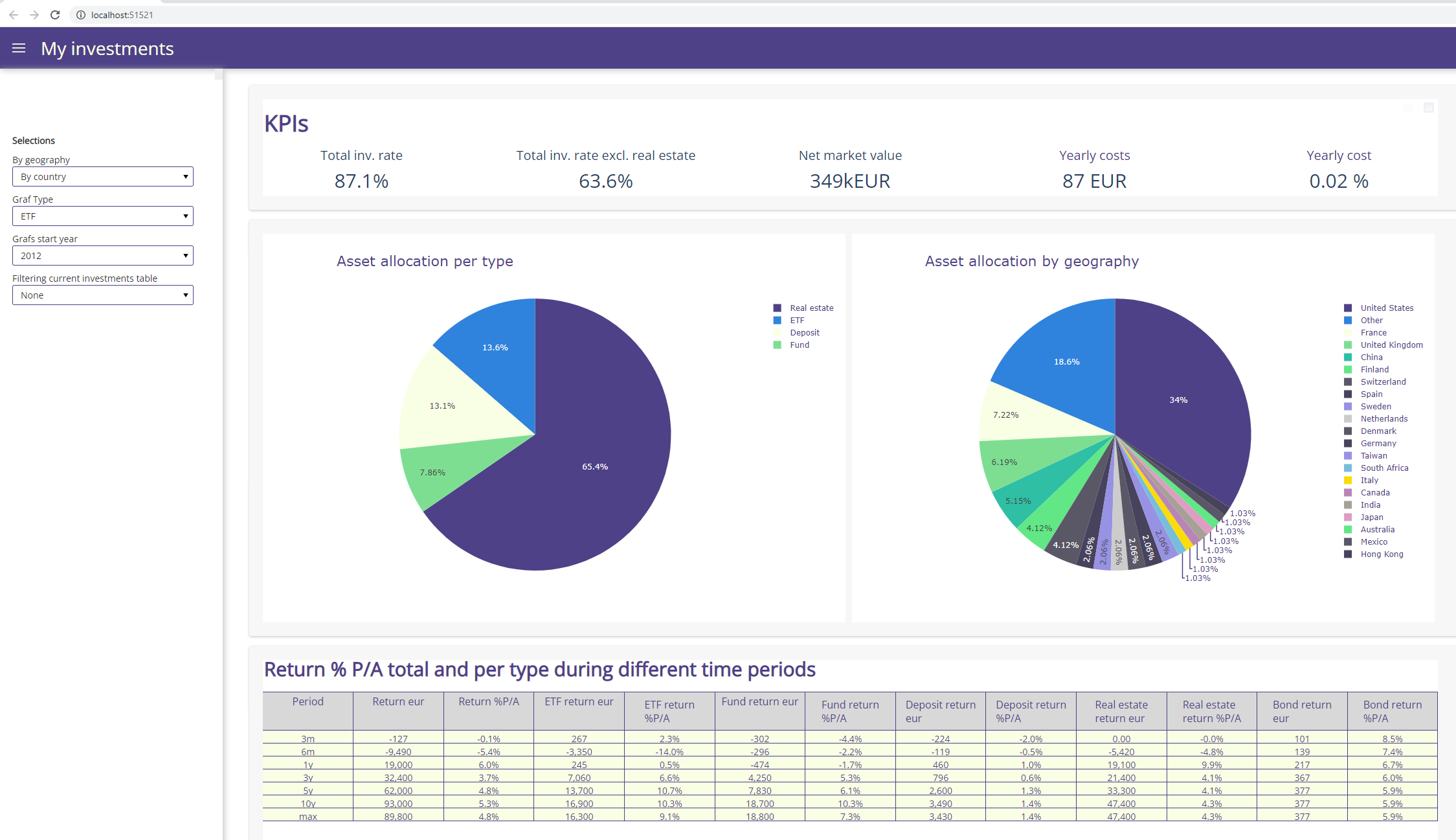Viewport: 1456px width, 840px height.
Task: Click the browser forward arrow
Action: 34,14
